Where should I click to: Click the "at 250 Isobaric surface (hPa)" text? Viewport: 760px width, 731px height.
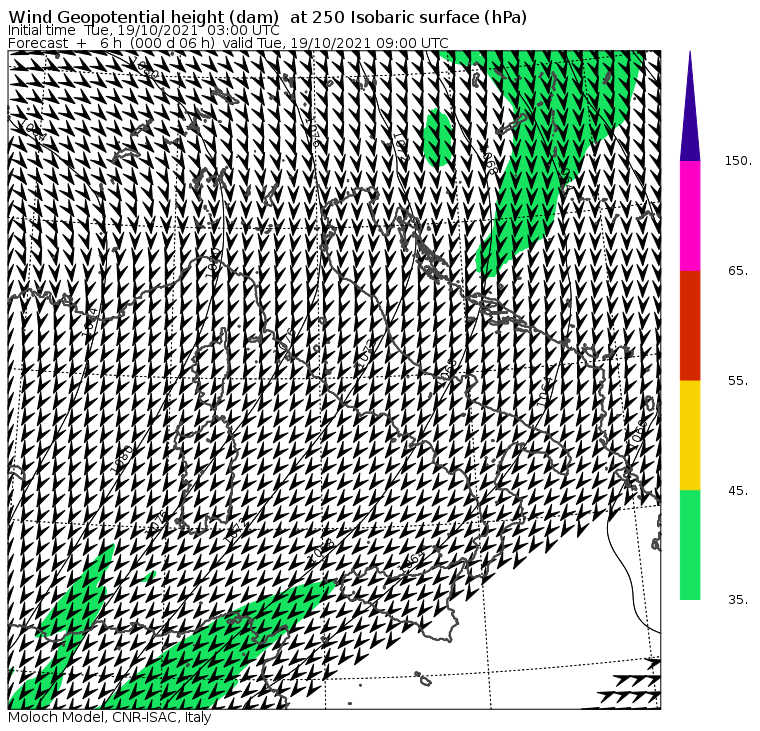pos(409,17)
